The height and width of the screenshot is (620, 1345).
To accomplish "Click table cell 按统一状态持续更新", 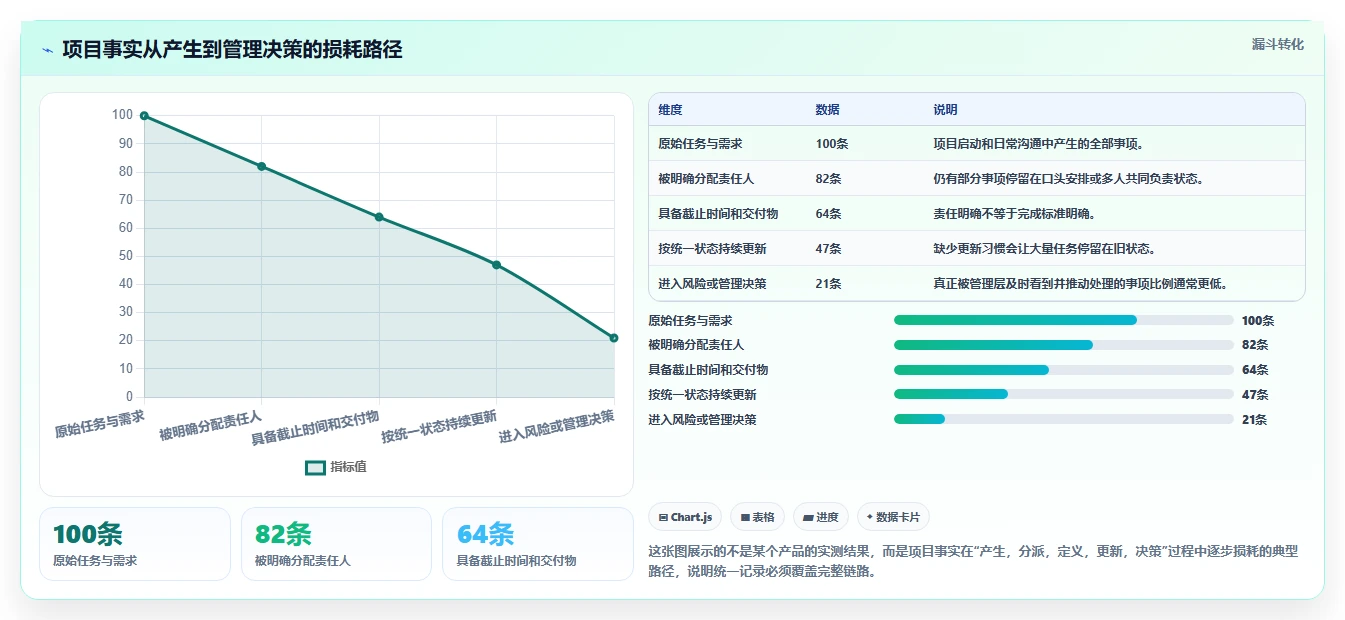I will tap(712, 249).
